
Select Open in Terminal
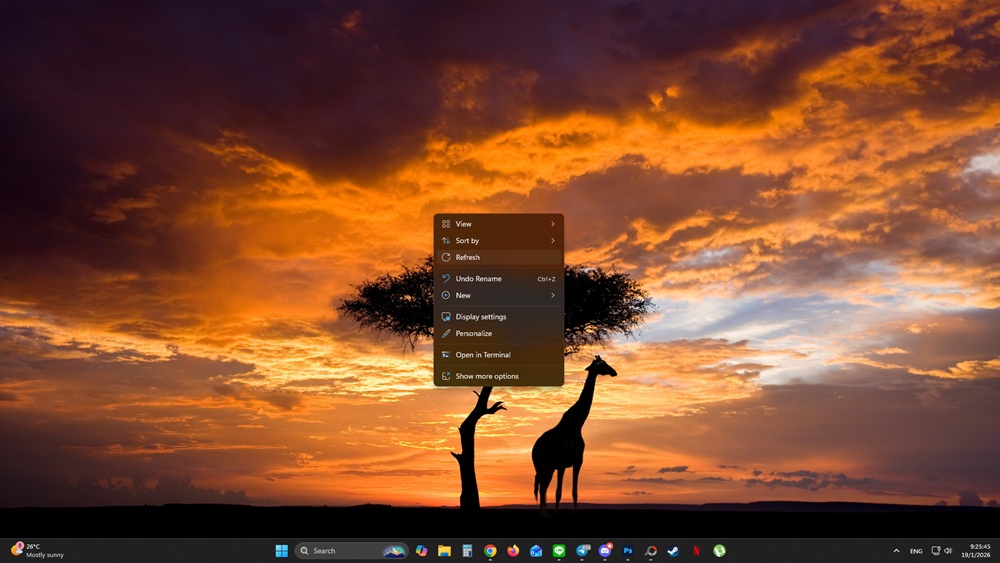point(498,355)
